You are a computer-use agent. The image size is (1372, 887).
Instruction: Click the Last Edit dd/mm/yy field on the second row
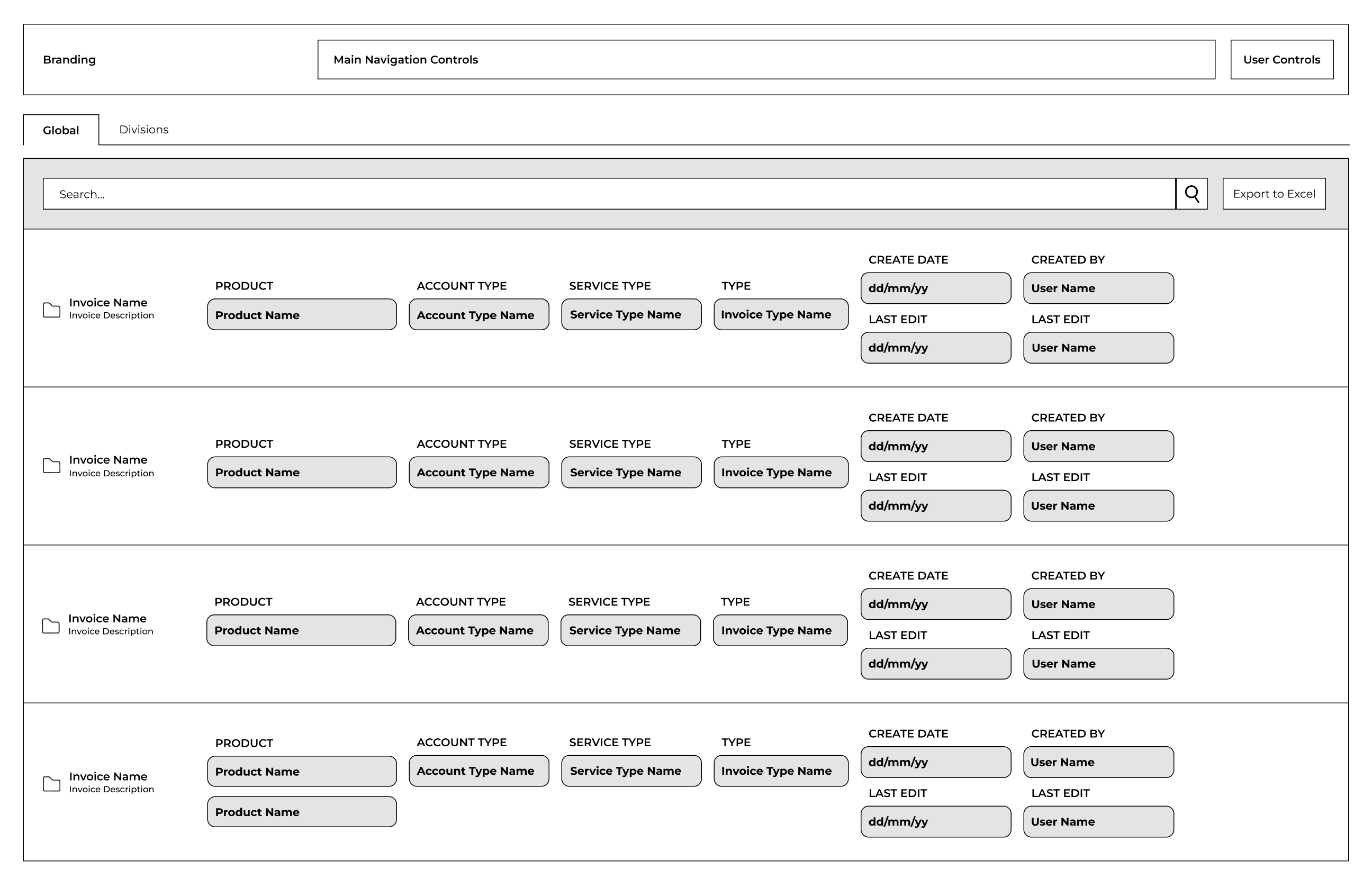tap(935, 505)
